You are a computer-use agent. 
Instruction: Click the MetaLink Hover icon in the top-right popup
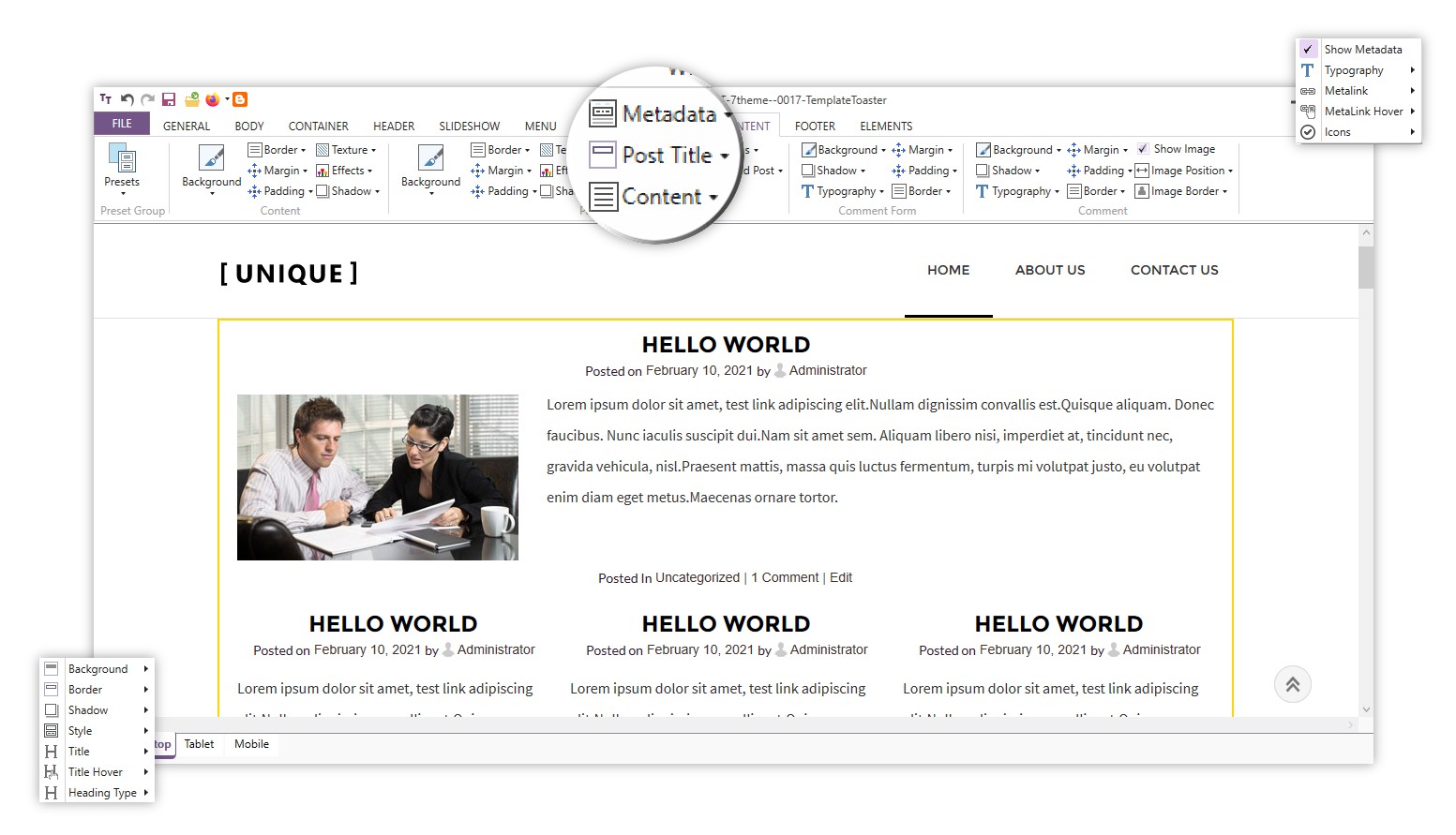pos(1308,112)
